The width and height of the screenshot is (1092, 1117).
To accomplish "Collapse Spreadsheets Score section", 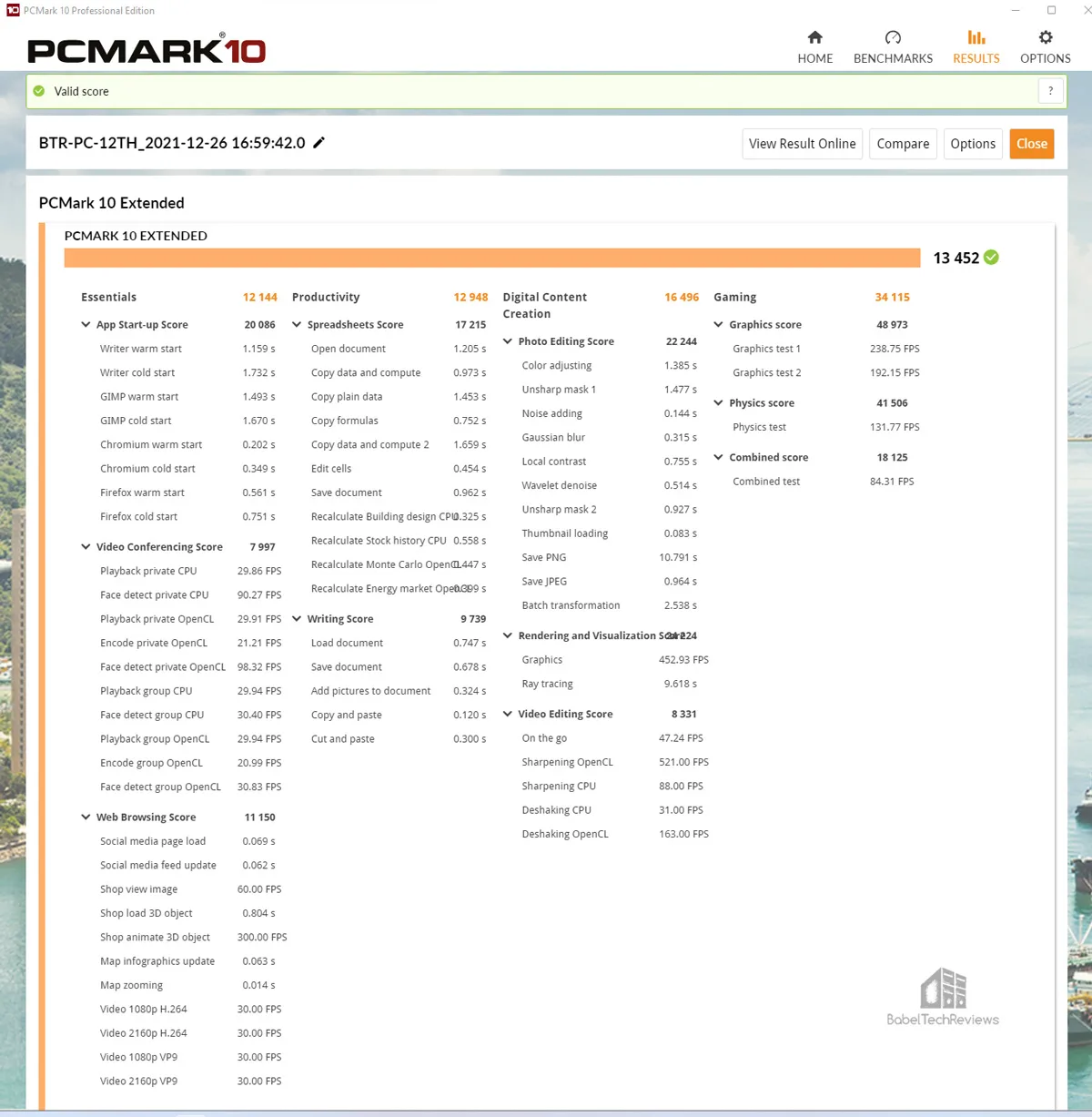I will pyautogui.click(x=297, y=325).
